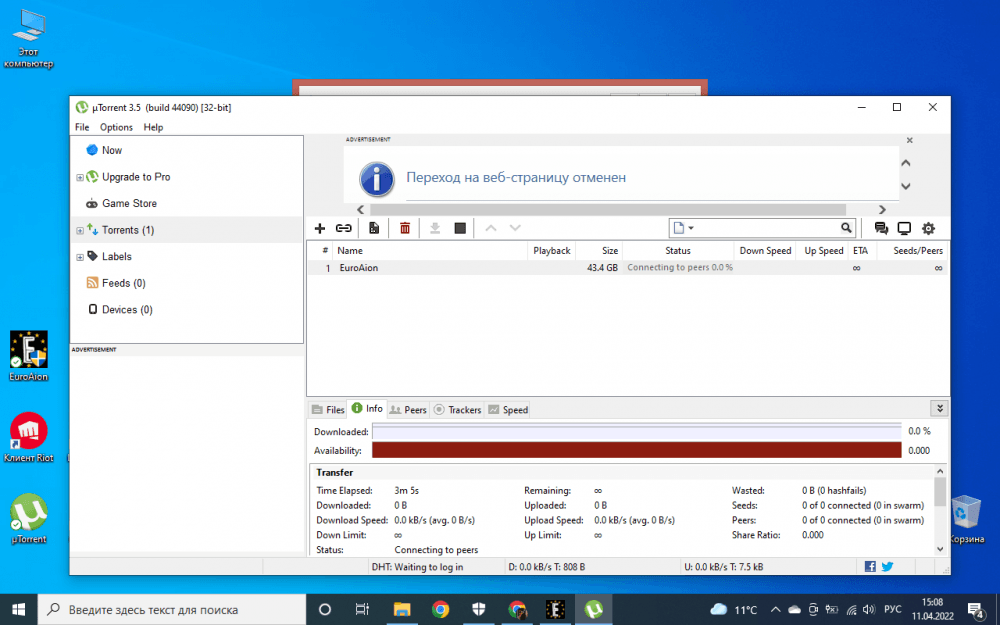Click the Remote monitor icon in toolbar
This screenshot has height=625, width=1000.
904,229
